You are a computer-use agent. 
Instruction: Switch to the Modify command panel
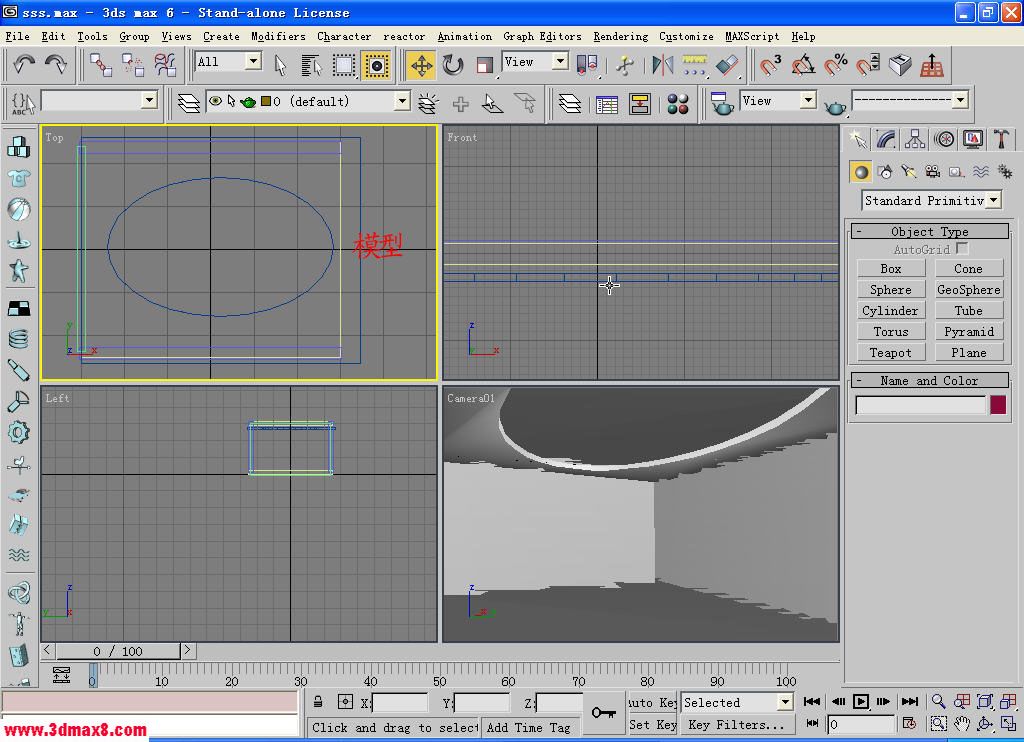(886, 139)
